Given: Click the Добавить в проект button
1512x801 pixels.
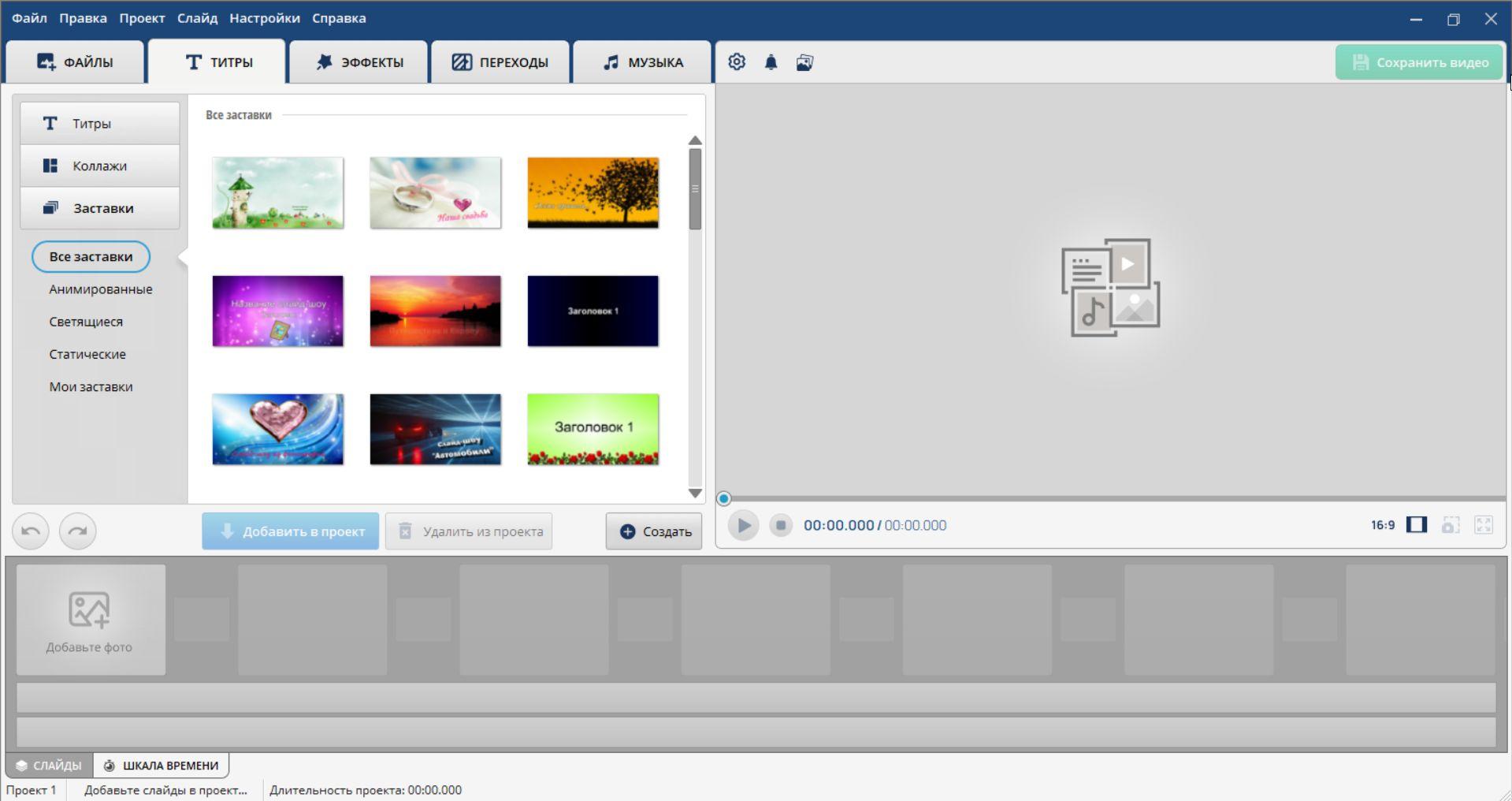Looking at the screenshot, I should 290,531.
